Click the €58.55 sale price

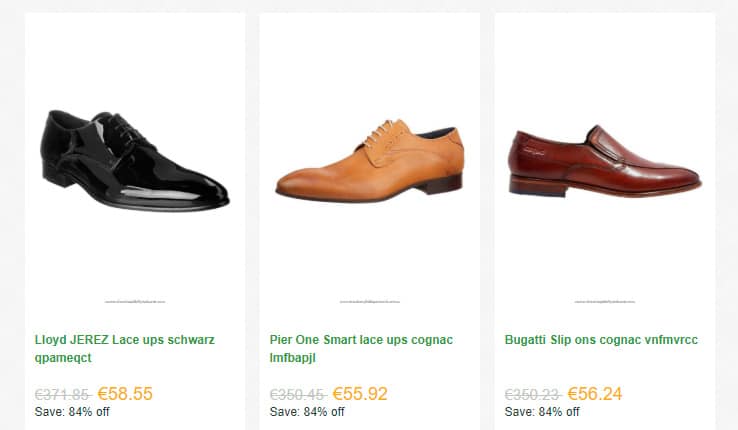tap(125, 394)
